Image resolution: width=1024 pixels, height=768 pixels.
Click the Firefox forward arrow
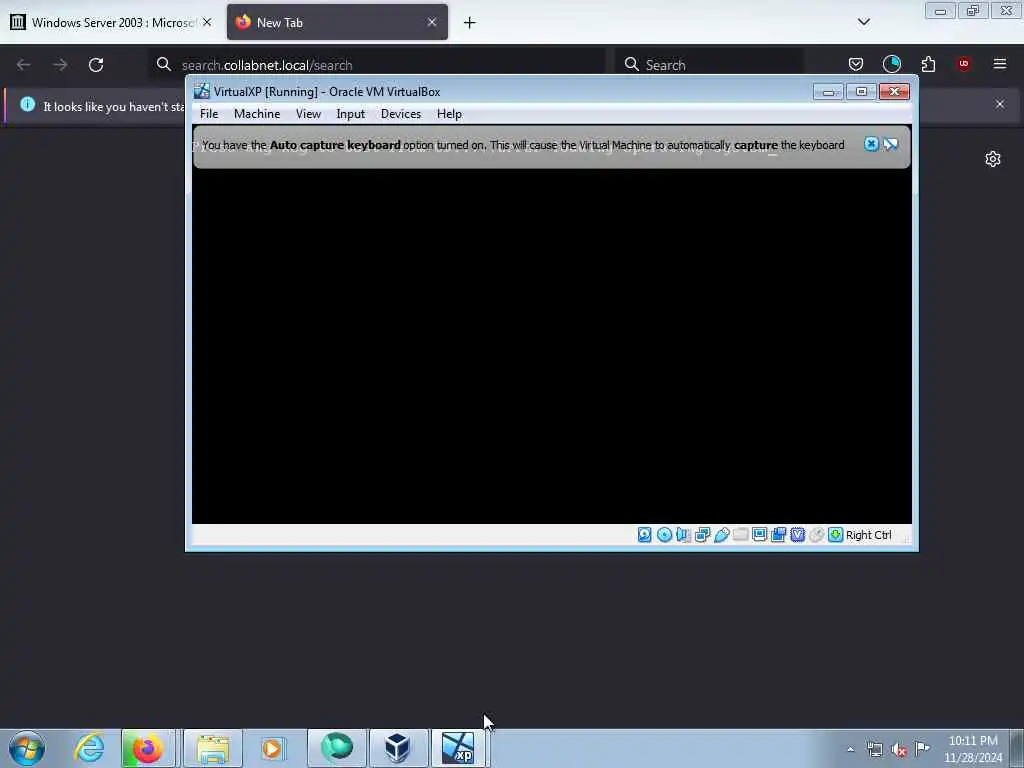60,65
